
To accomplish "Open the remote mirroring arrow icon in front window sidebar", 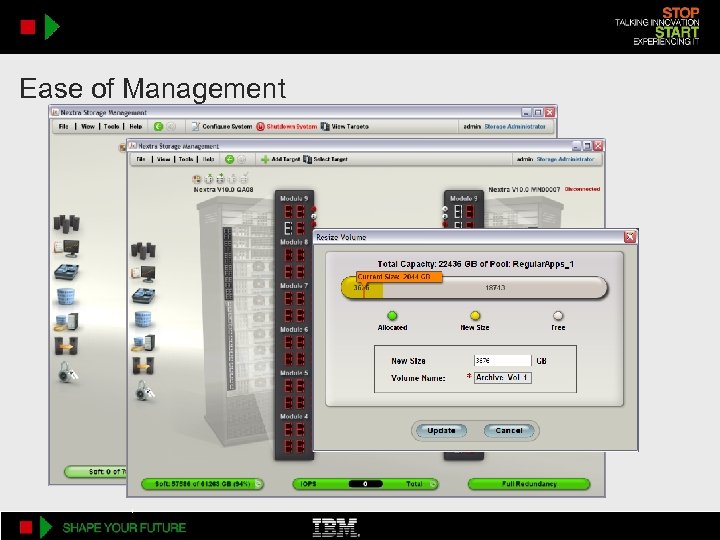I will 143,366.
